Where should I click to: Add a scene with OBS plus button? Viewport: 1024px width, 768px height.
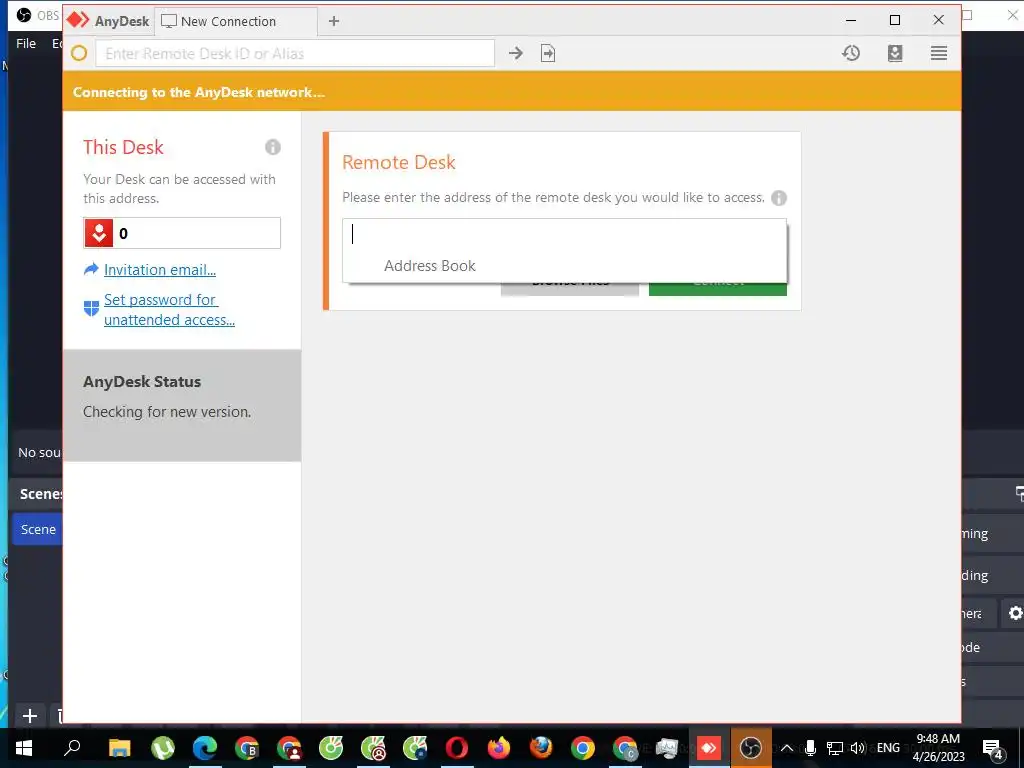(29, 716)
